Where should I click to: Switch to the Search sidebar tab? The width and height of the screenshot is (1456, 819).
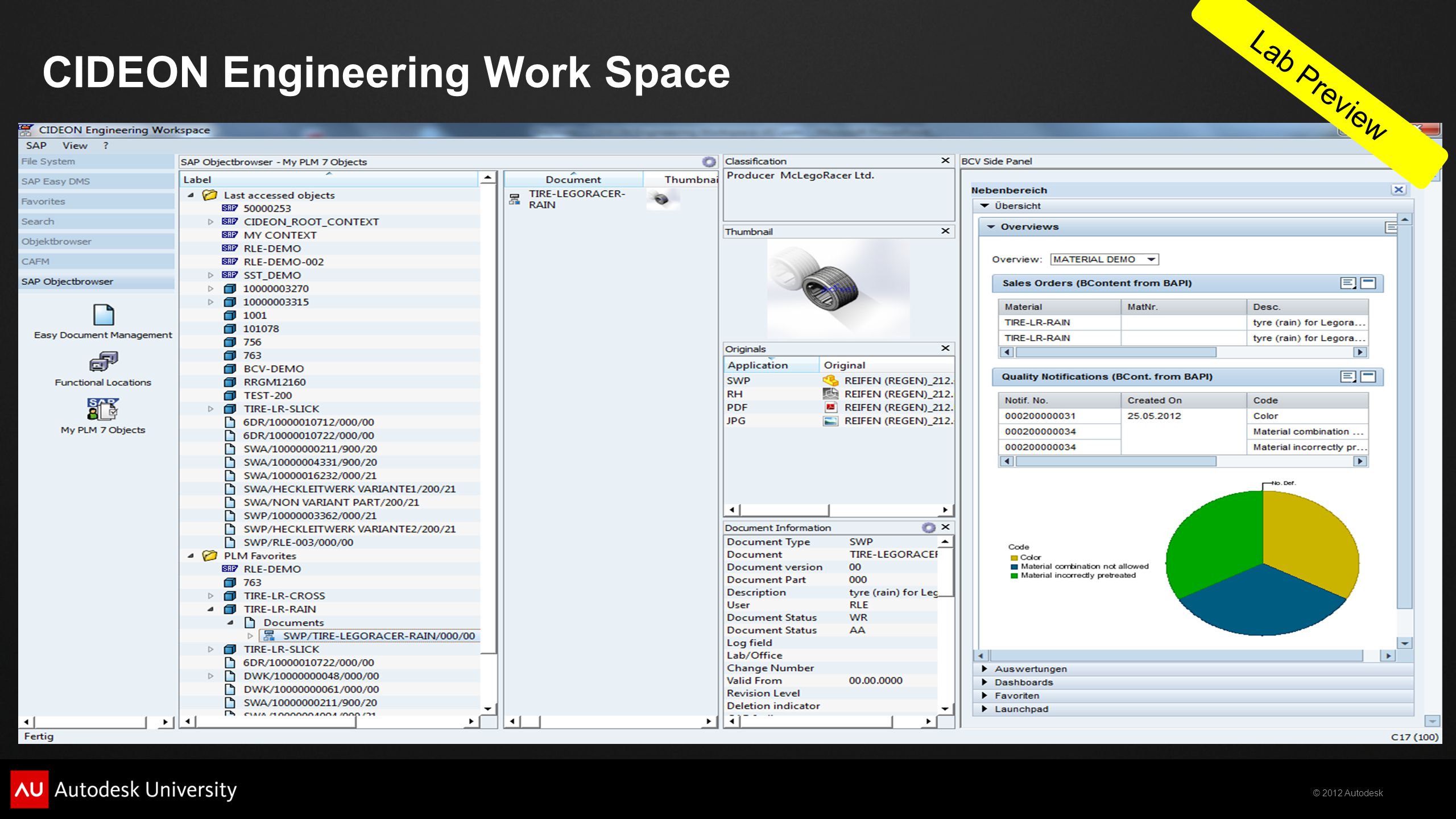point(97,221)
